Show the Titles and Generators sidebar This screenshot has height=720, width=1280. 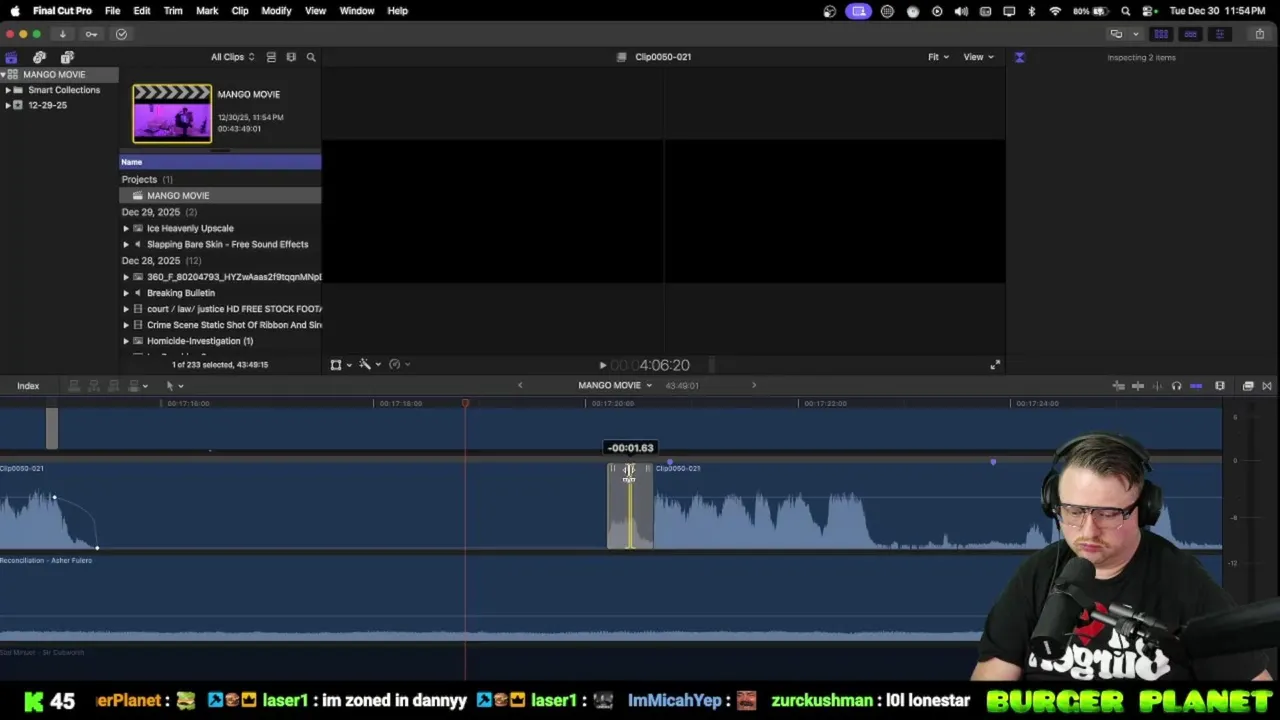click(67, 57)
